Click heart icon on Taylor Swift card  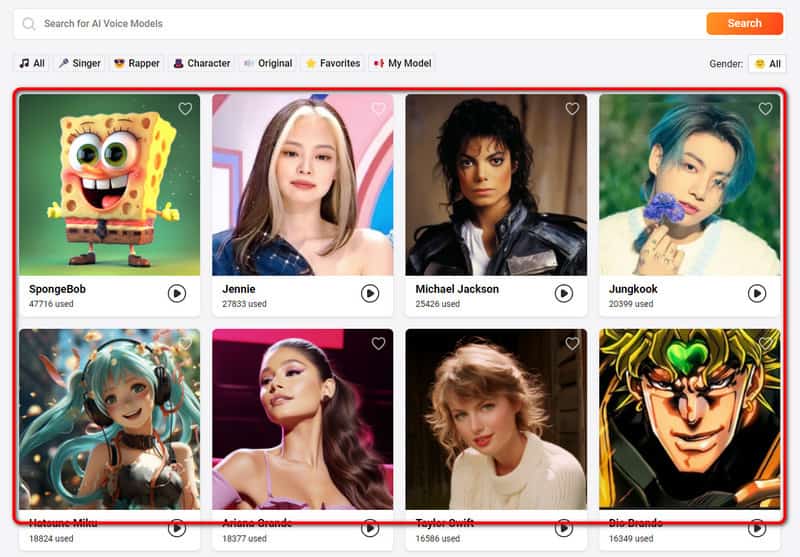pyautogui.click(x=572, y=343)
